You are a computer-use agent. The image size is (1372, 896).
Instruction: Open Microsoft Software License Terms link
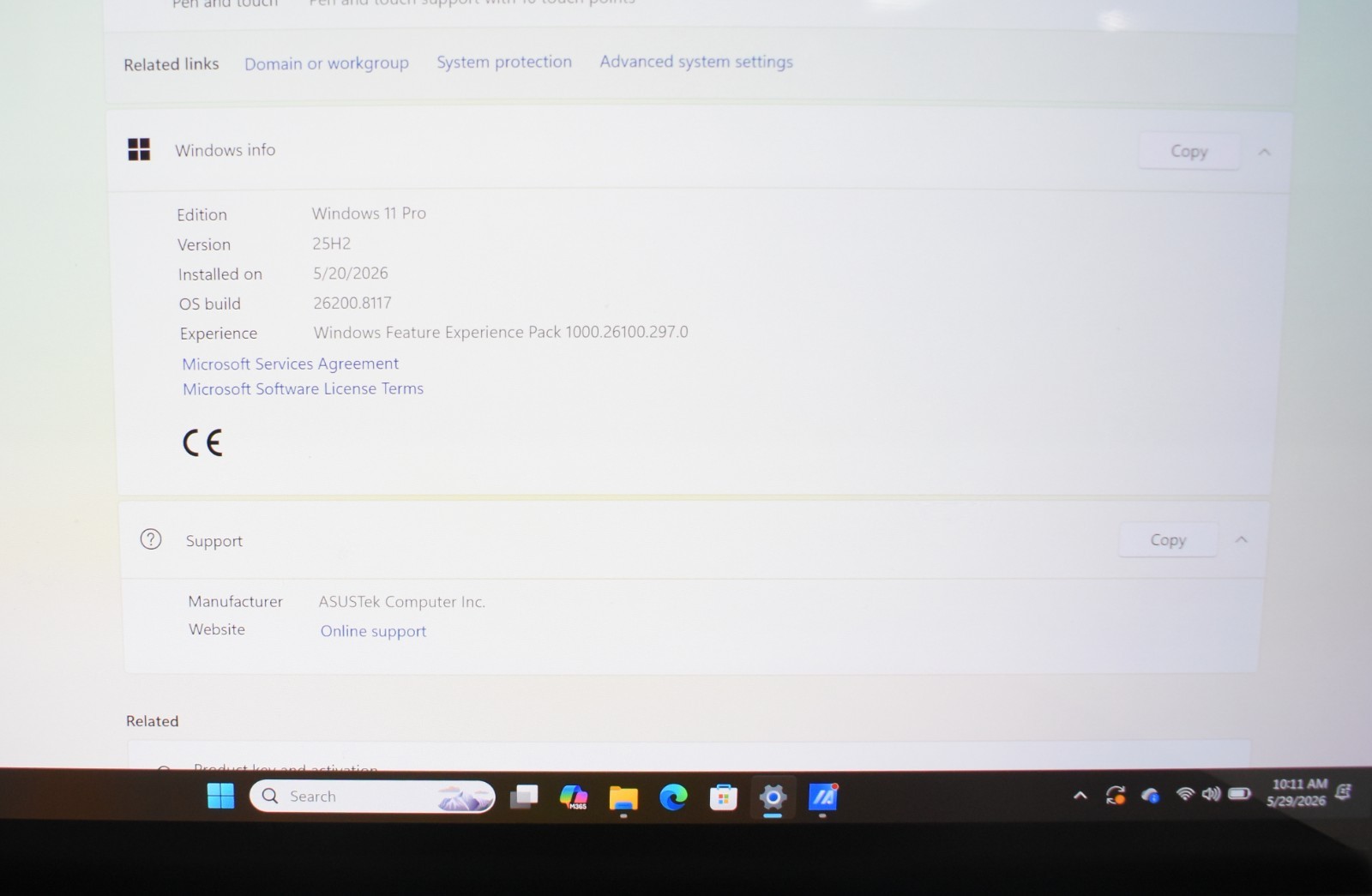pyautogui.click(x=304, y=388)
